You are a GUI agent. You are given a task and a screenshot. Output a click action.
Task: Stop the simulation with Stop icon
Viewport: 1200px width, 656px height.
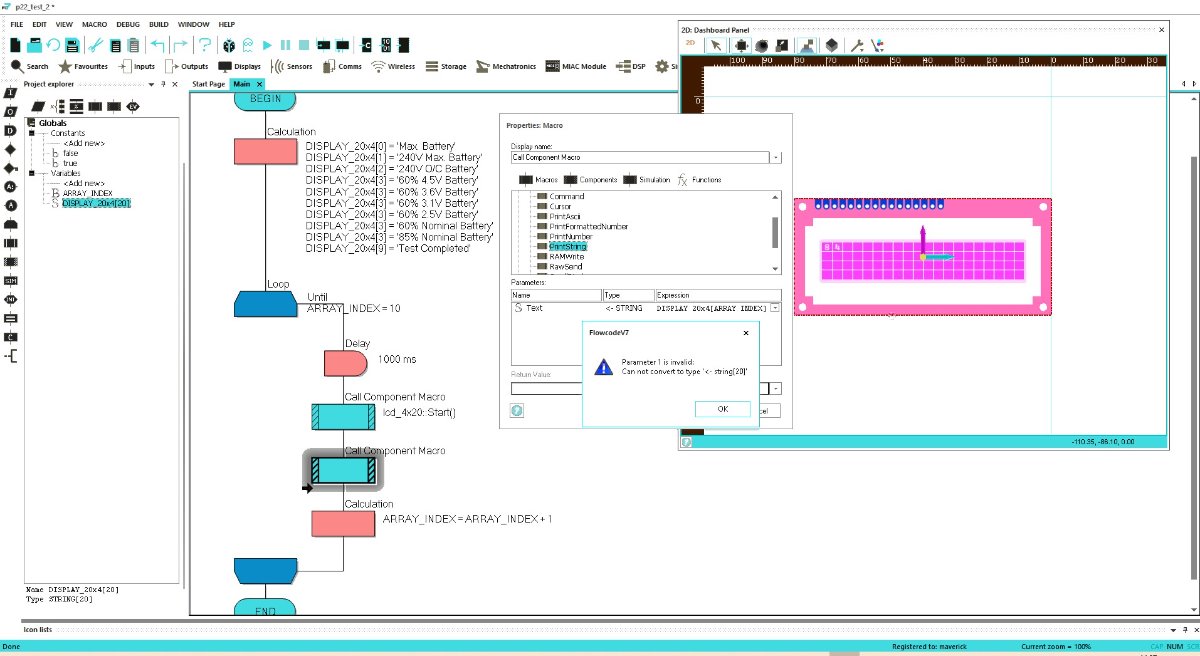coord(304,45)
